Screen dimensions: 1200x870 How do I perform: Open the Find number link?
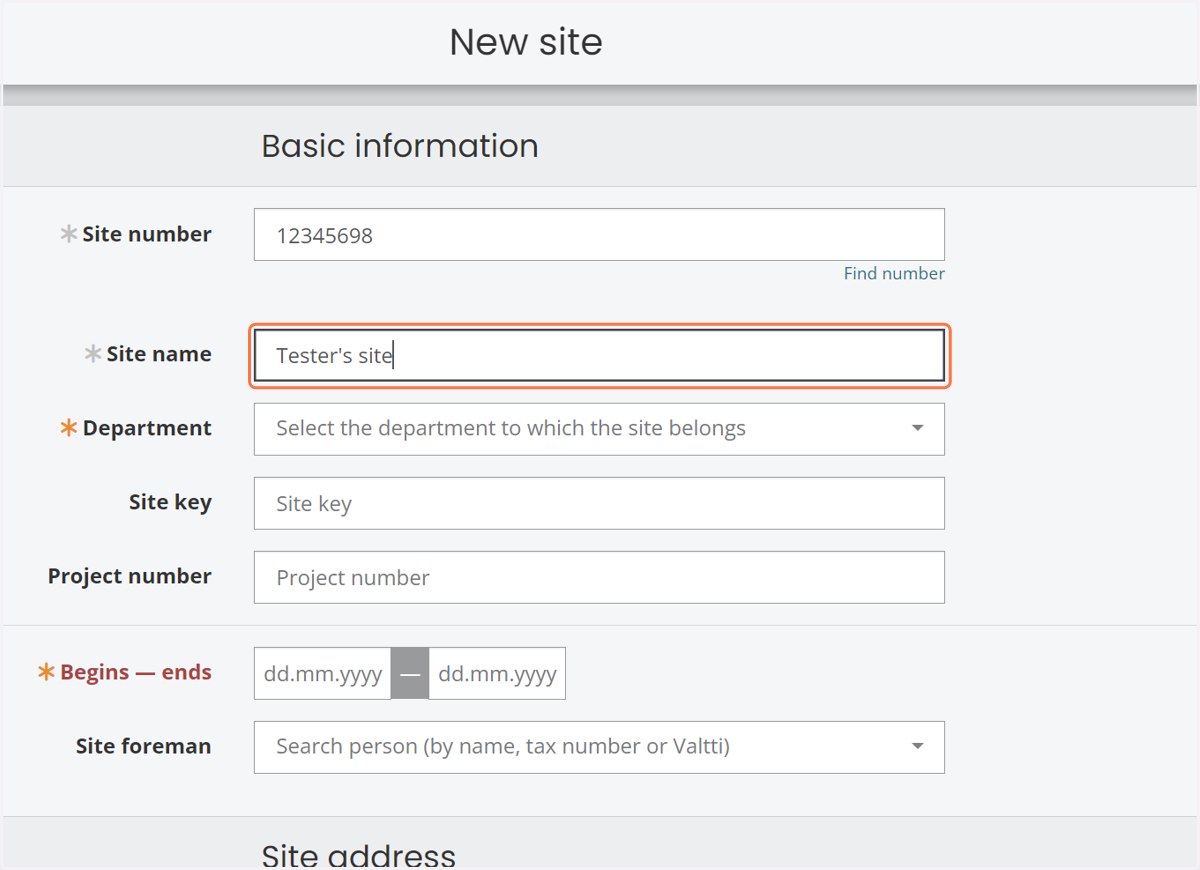894,273
